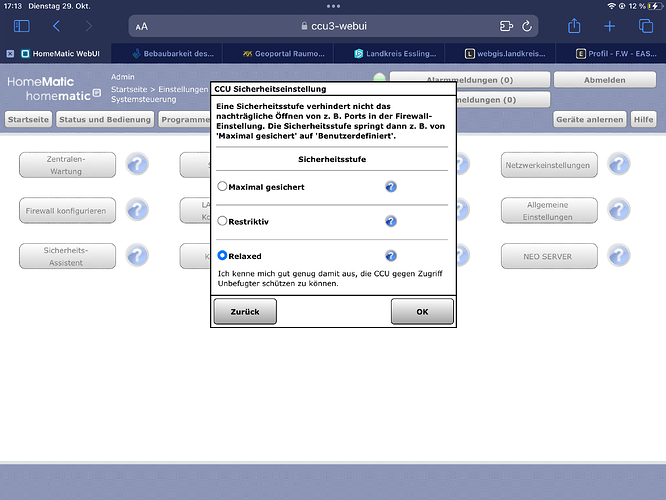Click help icon next to Restriktiv option
The width and height of the screenshot is (666, 500).
[391, 221]
